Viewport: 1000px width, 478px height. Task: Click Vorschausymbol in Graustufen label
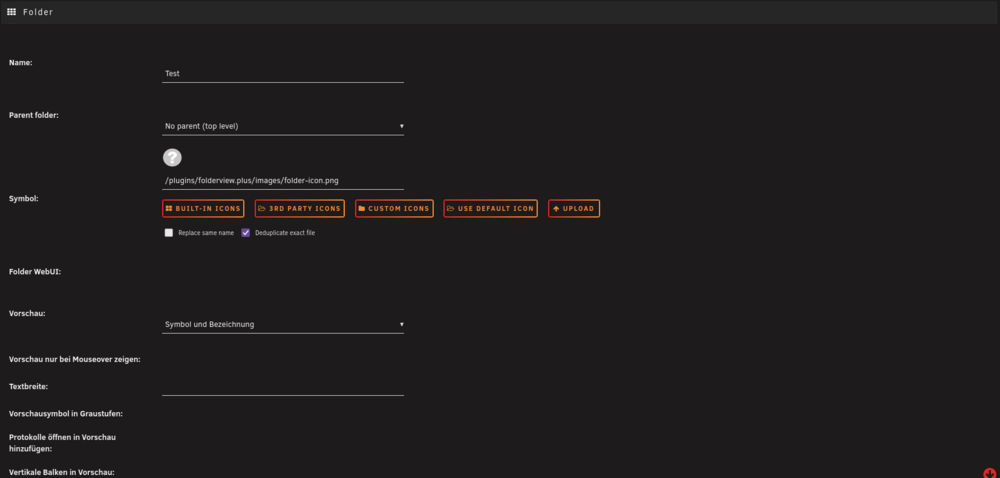pos(66,414)
